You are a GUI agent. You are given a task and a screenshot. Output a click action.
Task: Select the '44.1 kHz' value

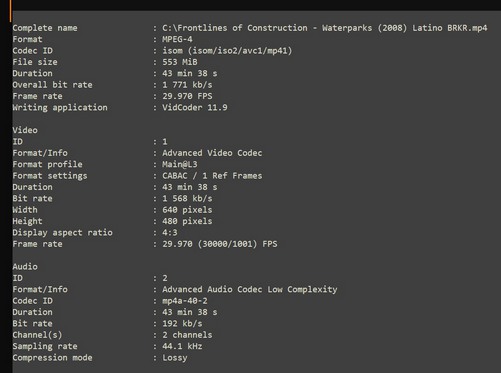coord(182,346)
